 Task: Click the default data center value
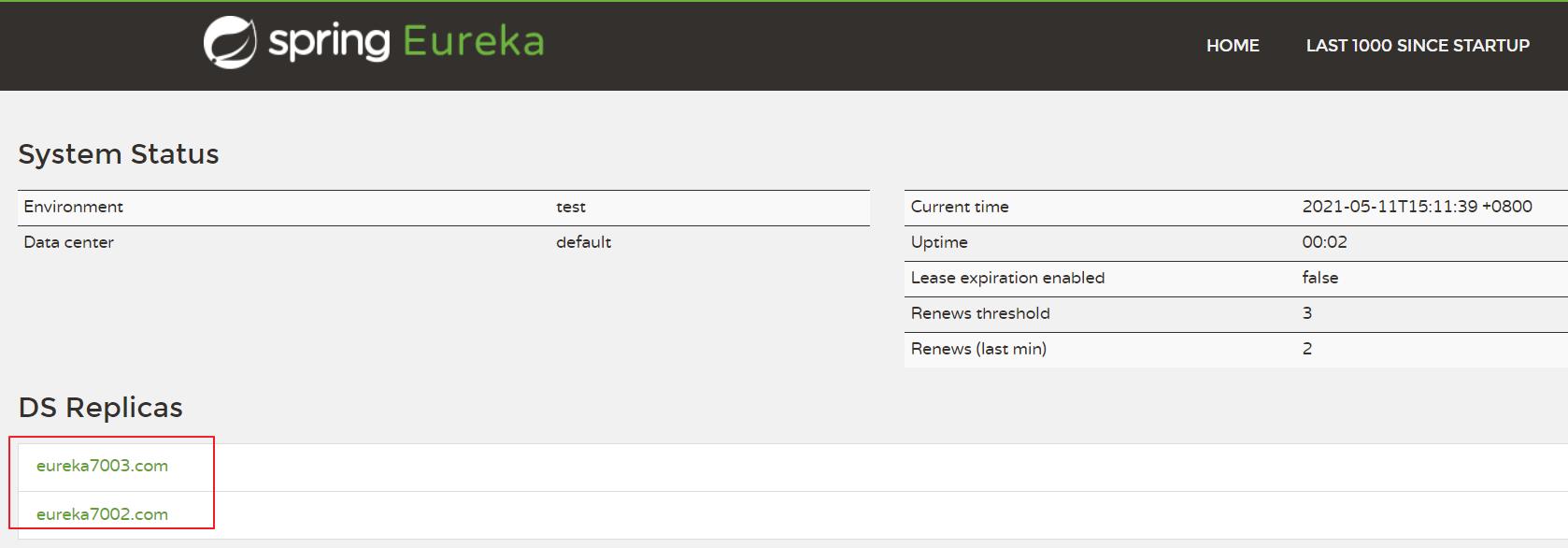[x=584, y=242]
